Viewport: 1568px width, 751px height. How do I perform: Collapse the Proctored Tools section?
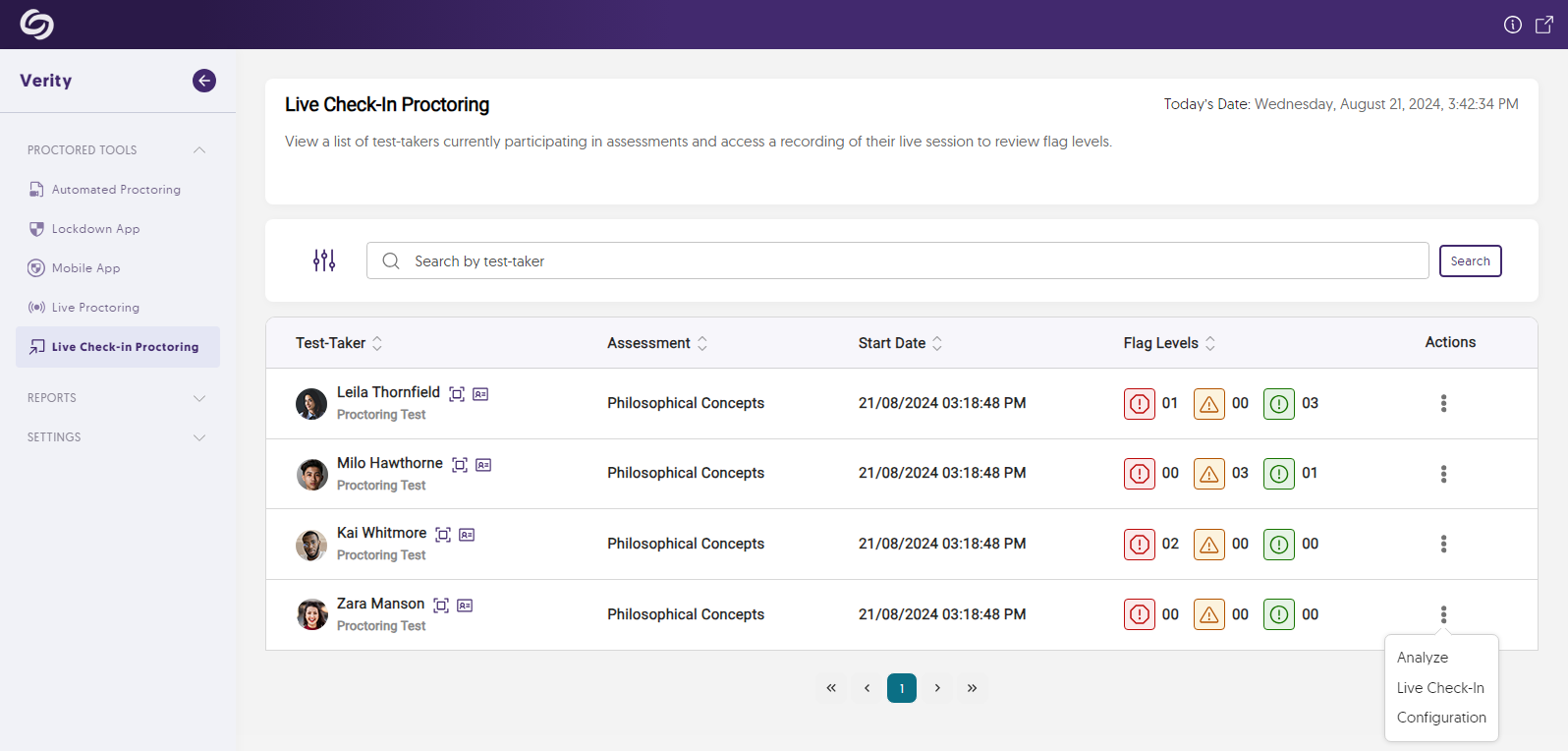click(x=199, y=150)
